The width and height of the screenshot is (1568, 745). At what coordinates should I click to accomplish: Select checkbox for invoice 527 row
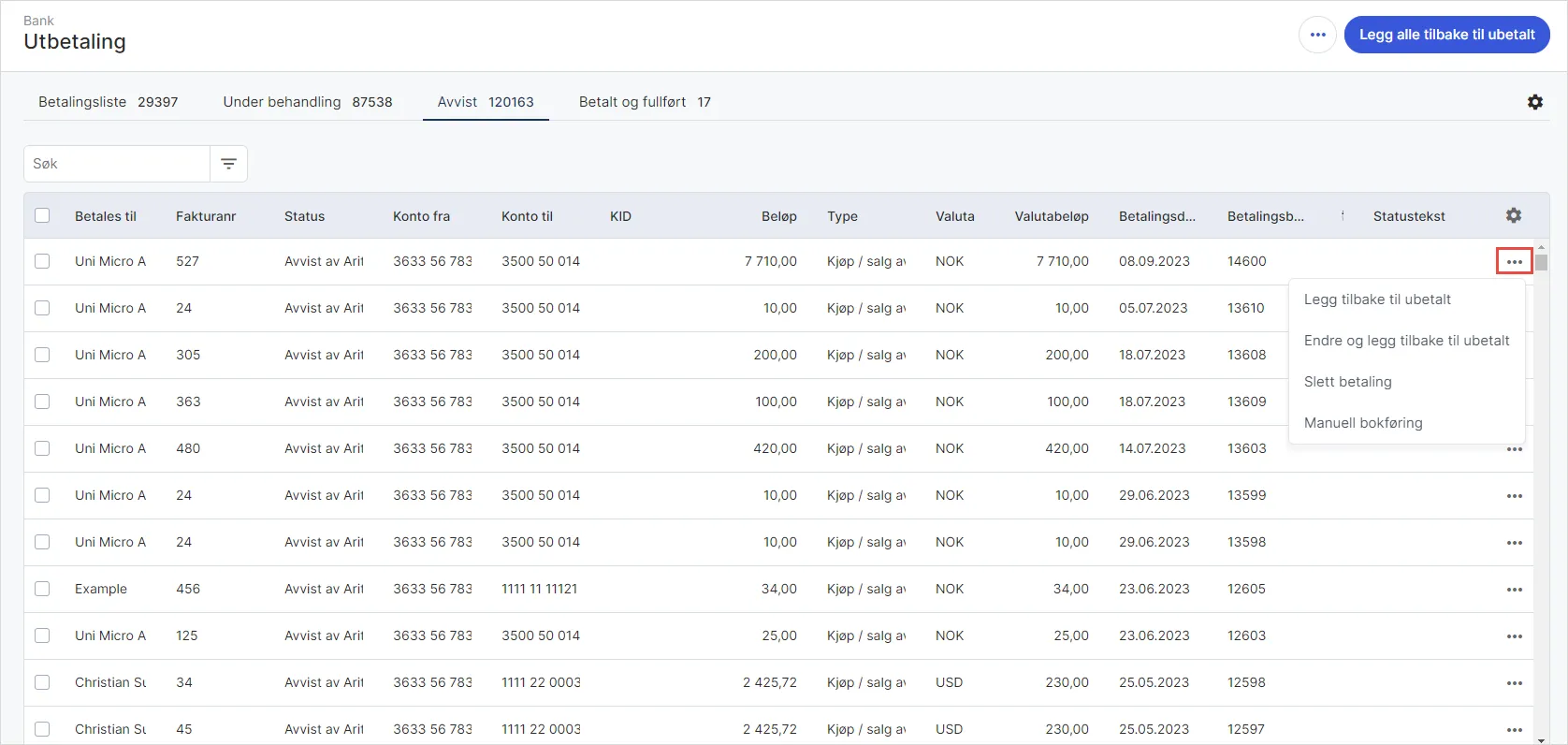tap(42, 261)
